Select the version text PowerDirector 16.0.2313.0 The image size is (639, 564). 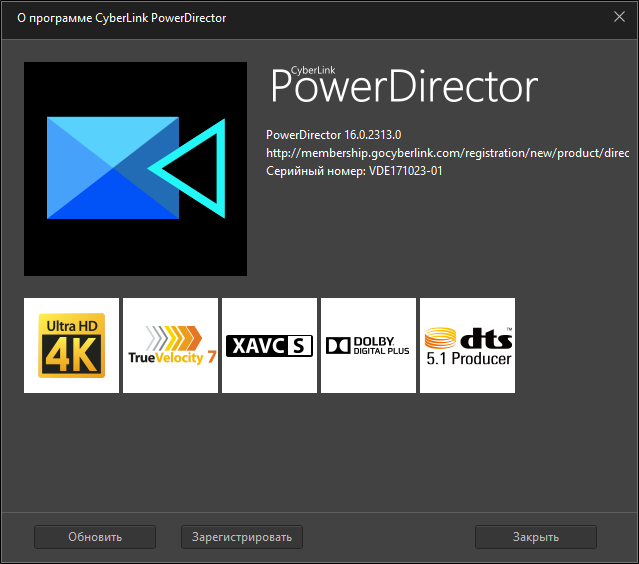tap(334, 135)
